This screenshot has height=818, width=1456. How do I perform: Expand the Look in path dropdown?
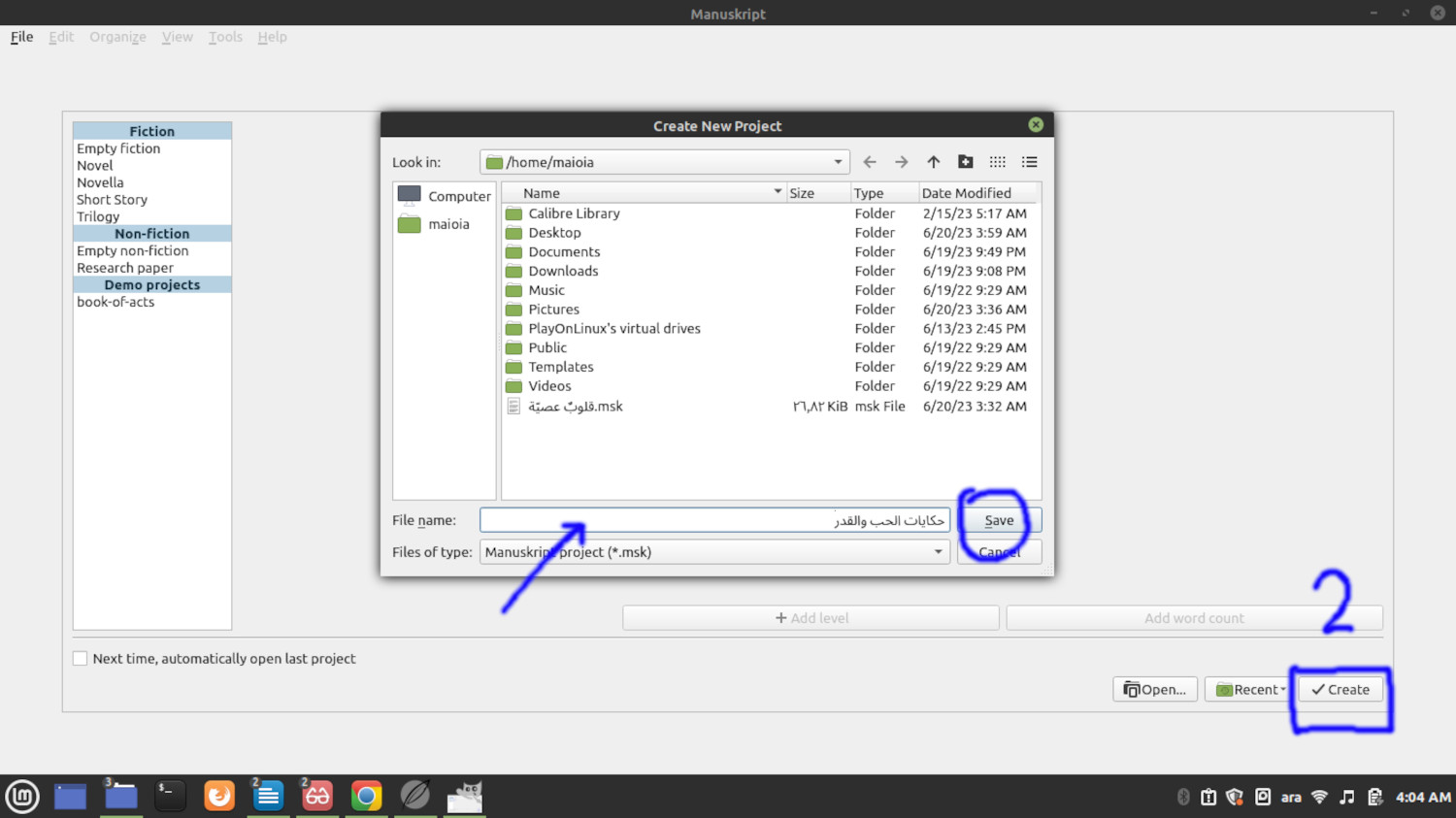838,162
